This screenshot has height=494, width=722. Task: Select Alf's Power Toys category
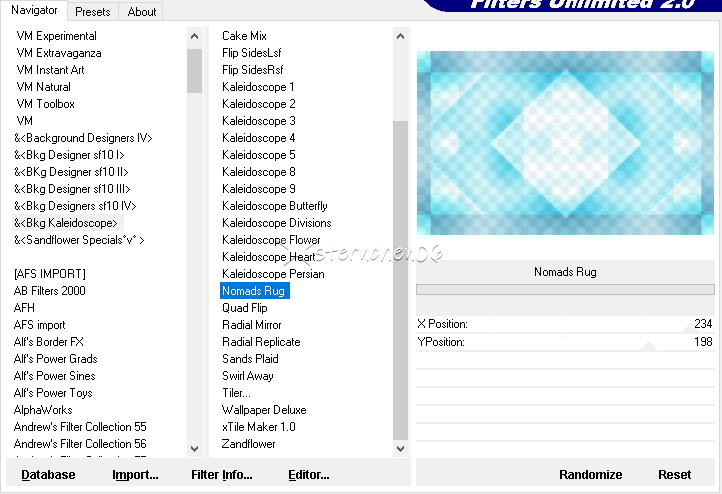tap(53, 393)
